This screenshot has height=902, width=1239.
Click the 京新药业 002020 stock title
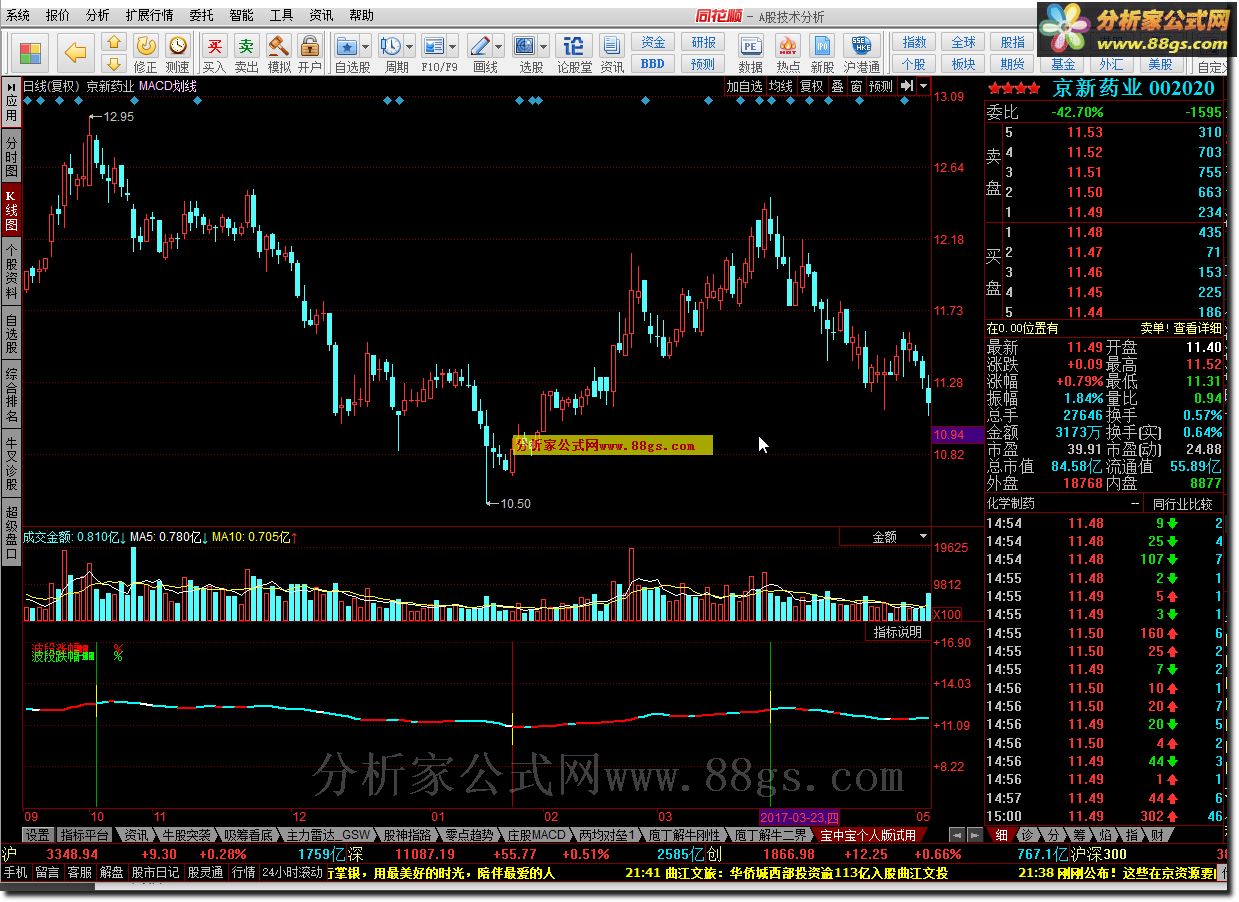pyautogui.click(x=1134, y=88)
